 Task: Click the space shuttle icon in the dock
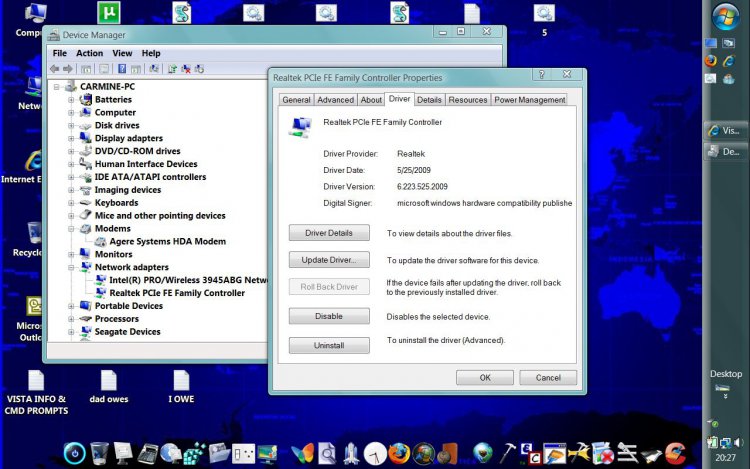(352, 454)
